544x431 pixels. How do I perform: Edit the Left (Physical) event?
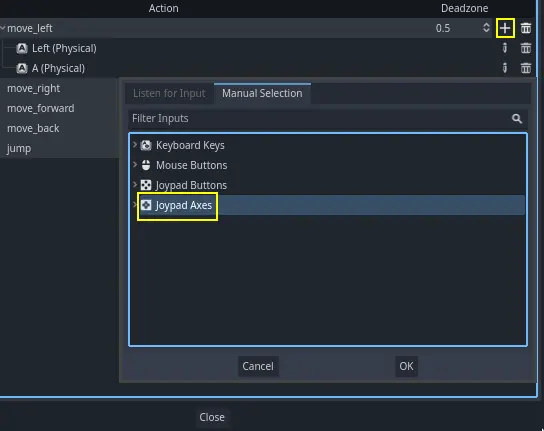505,48
